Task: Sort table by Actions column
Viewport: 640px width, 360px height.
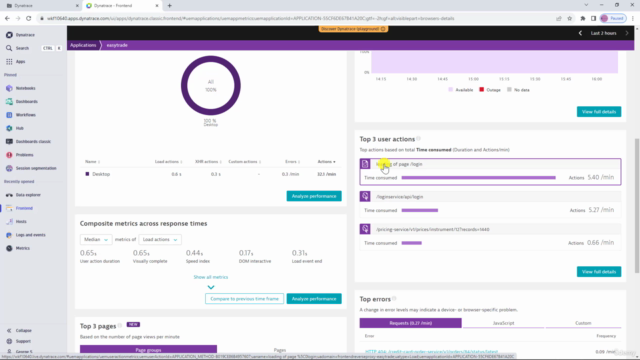Action: pyautogui.click(x=327, y=162)
